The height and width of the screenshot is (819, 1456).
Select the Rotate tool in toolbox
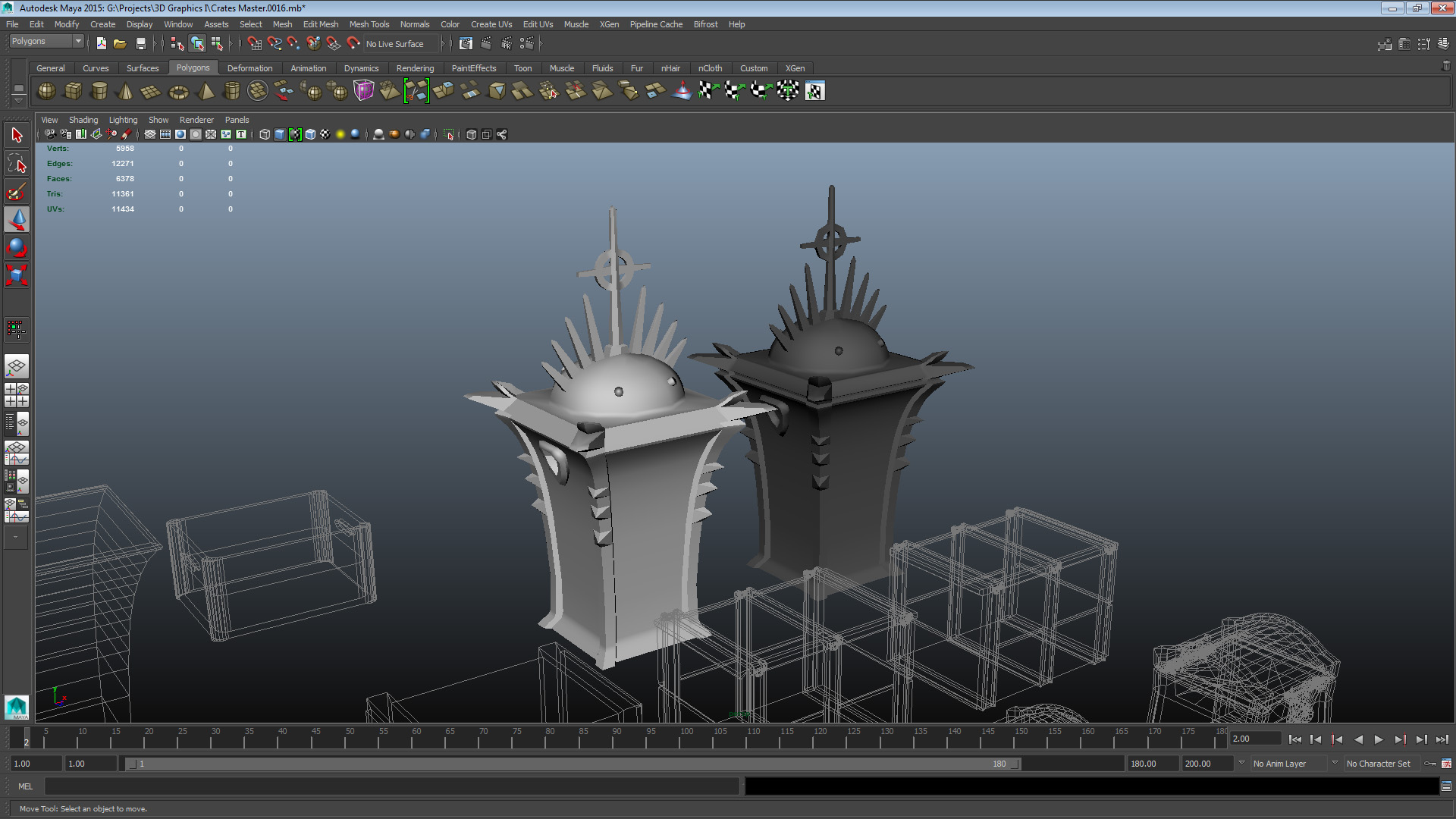pos(17,247)
